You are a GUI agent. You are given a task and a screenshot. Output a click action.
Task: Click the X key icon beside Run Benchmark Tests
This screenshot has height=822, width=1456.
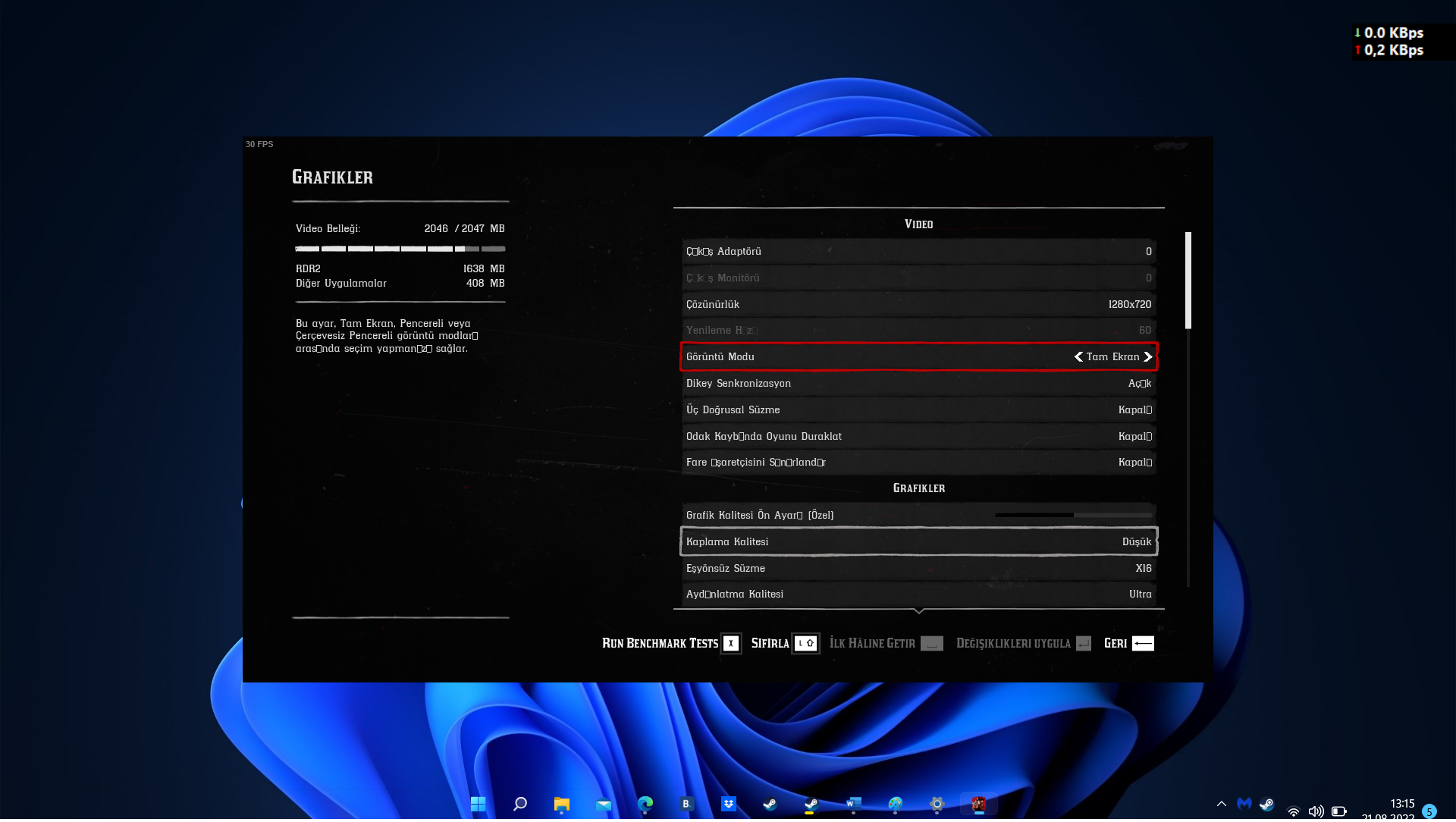point(730,644)
